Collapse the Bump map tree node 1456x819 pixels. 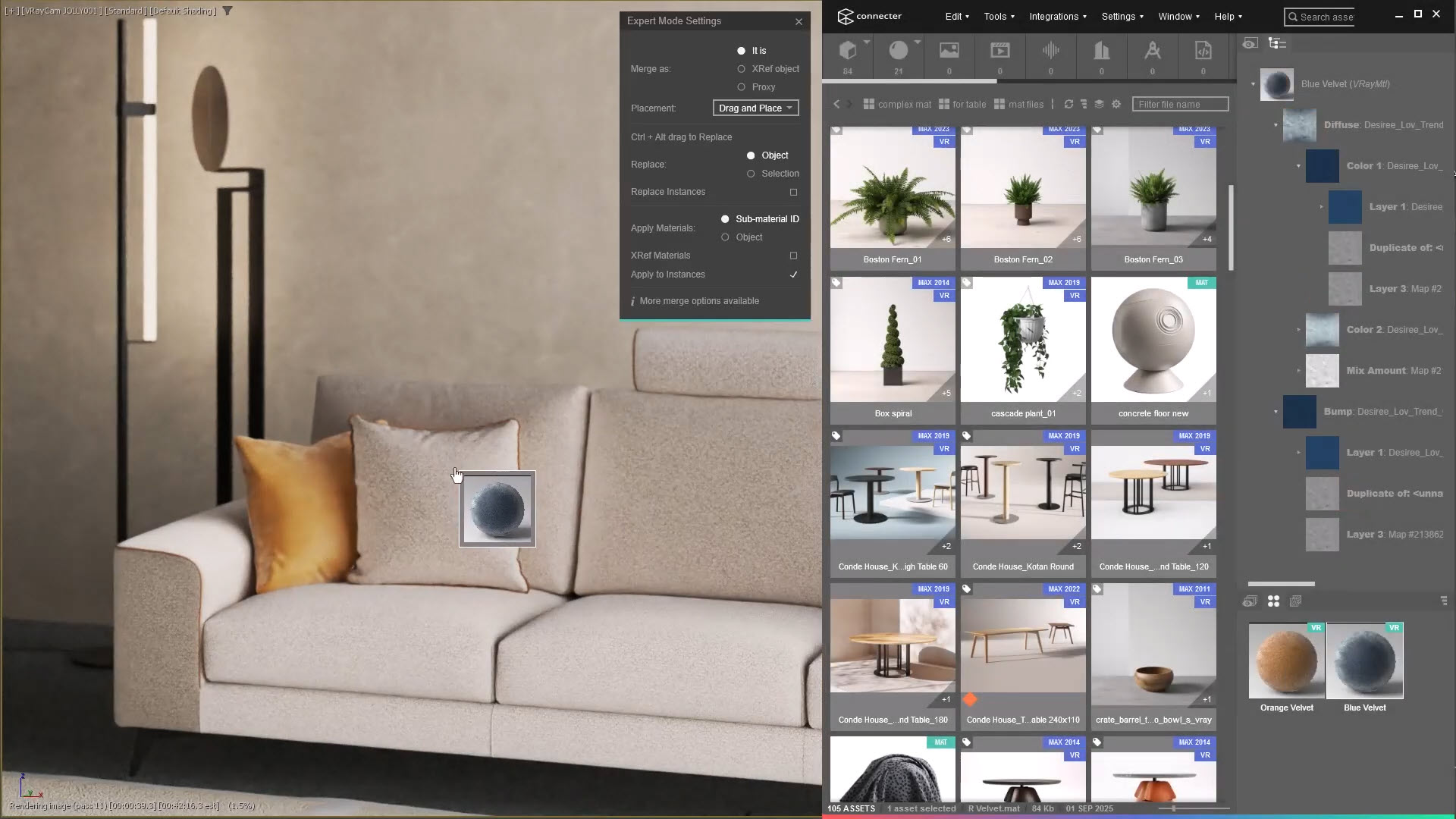click(x=1276, y=412)
